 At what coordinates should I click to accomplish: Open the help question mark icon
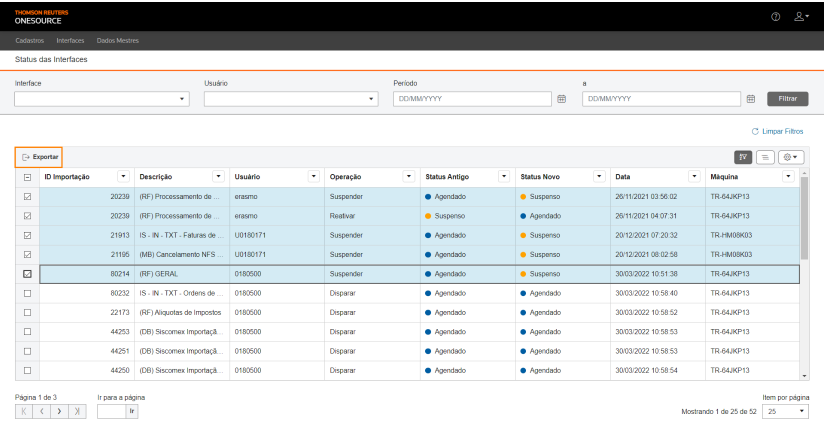[x=775, y=17]
